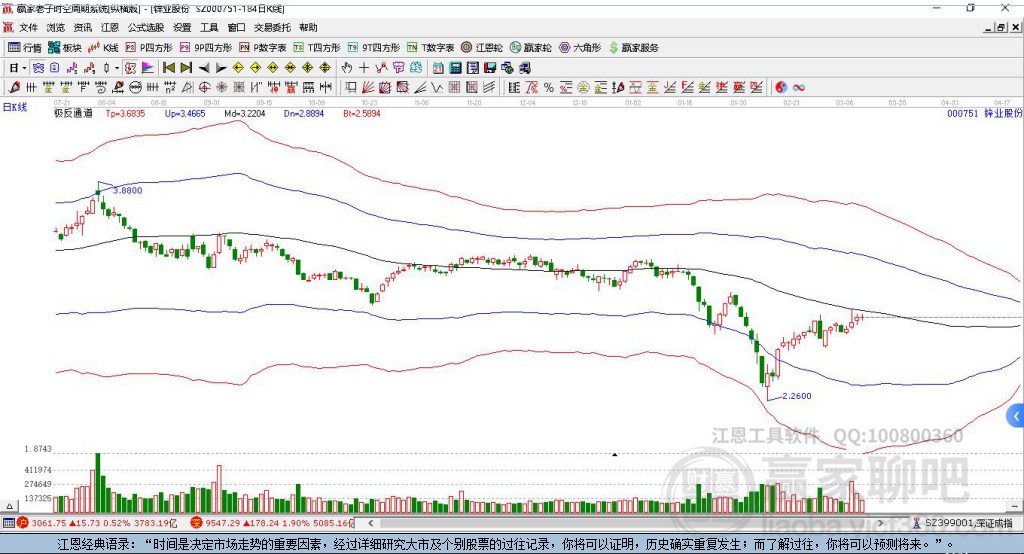
Task: Select the zigzag wave line tool
Action: tap(437, 88)
